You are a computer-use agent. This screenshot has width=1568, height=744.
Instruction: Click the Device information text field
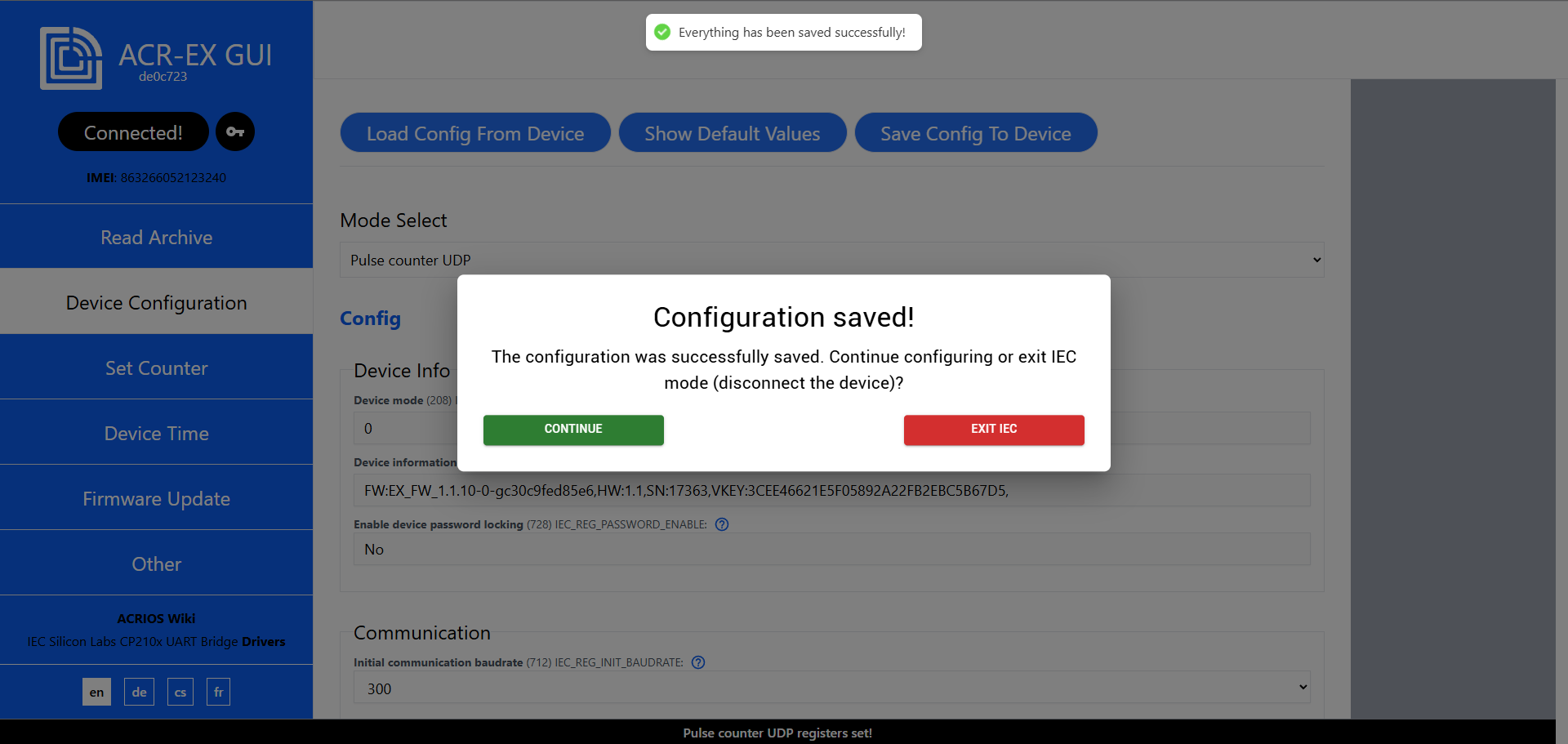click(x=831, y=490)
